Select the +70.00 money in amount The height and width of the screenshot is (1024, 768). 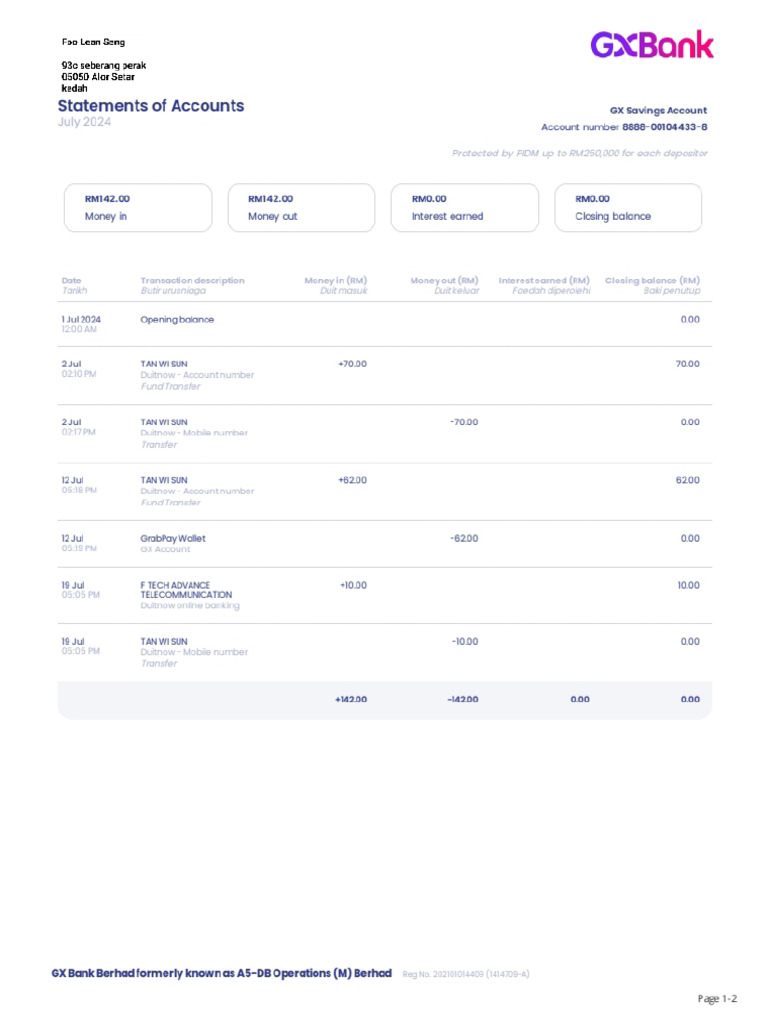pyautogui.click(x=352, y=364)
